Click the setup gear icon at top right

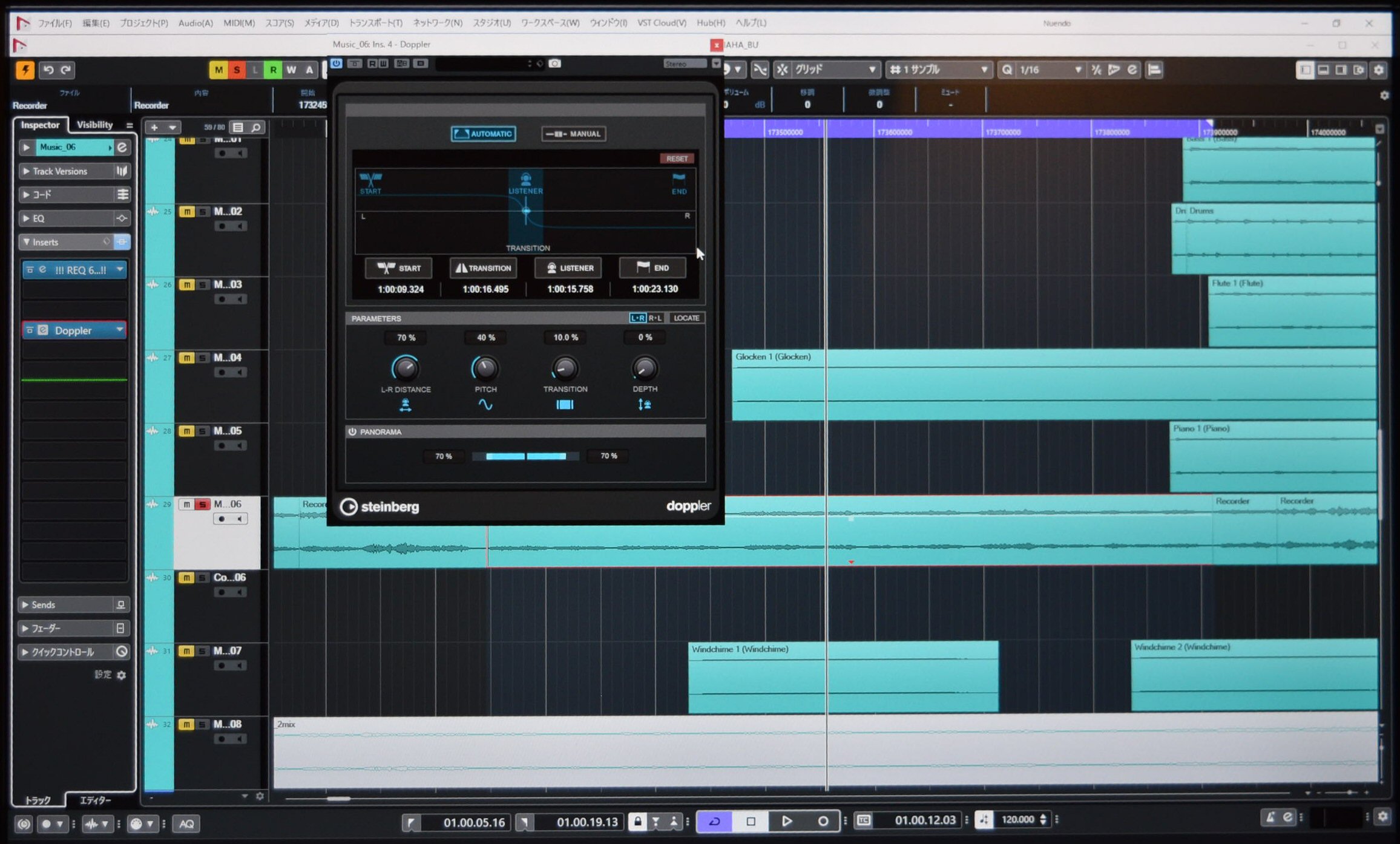[1379, 70]
